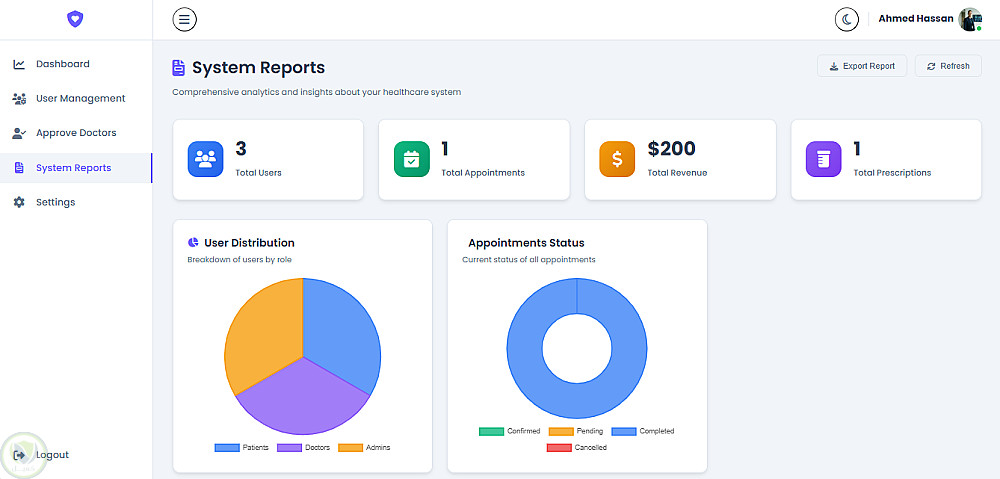Click the Dashboard chart line icon

(x=19, y=64)
